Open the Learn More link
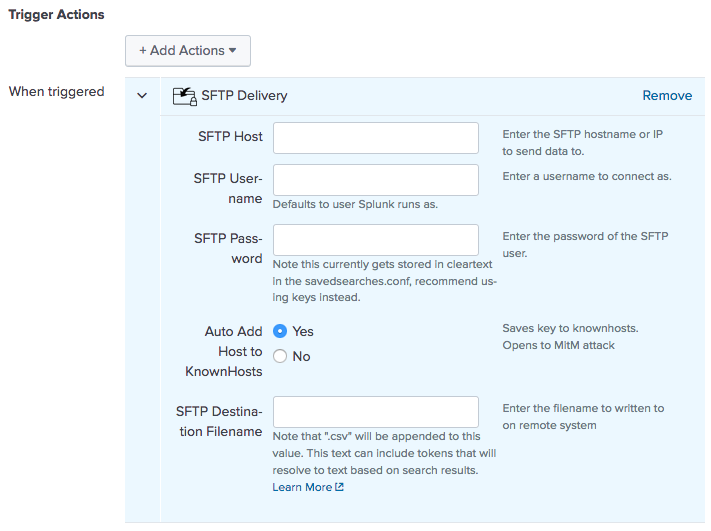This screenshot has height=531, width=711. (x=302, y=487)
